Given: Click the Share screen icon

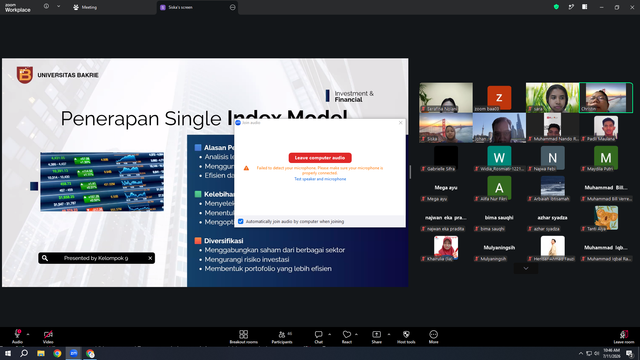Looking at the screenshot, I should point(376,334).
